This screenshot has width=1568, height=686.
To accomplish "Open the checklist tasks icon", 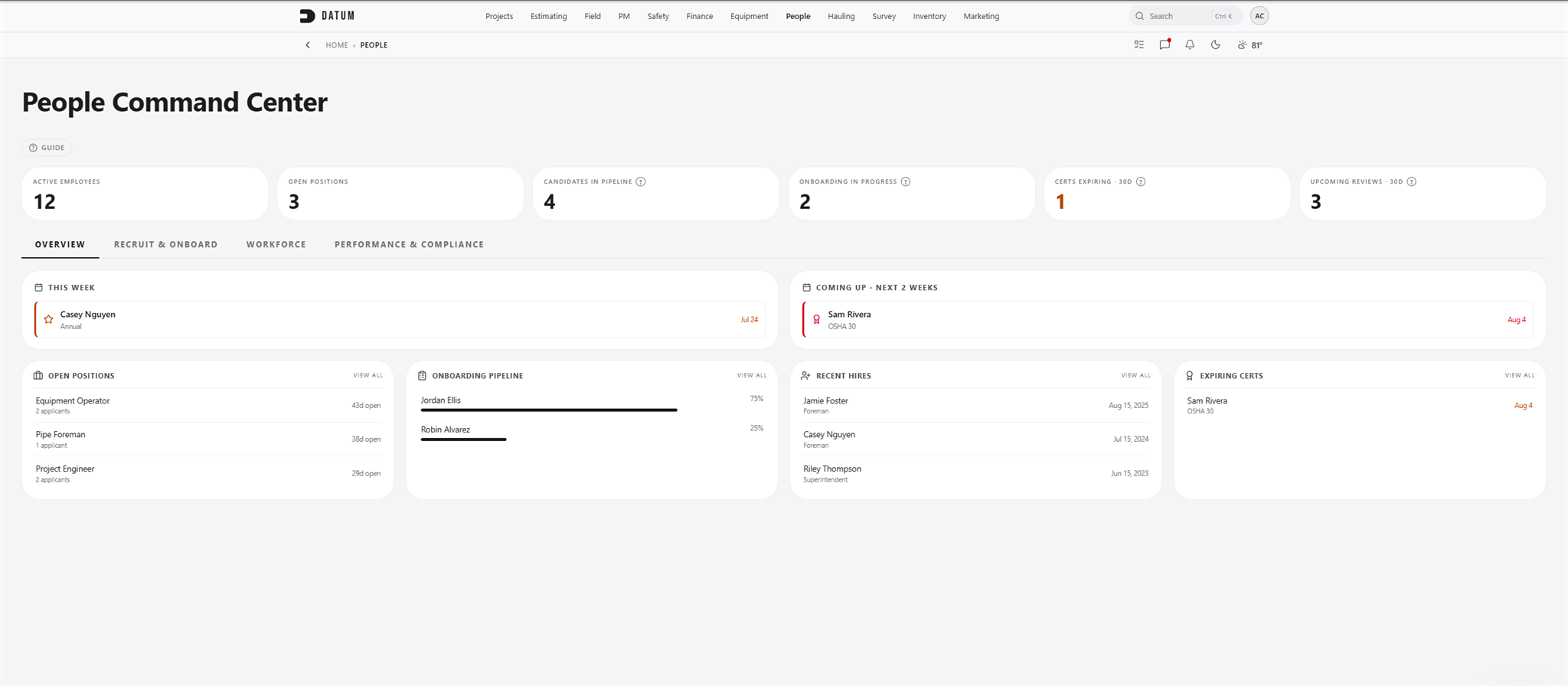I will (1138, 45).
